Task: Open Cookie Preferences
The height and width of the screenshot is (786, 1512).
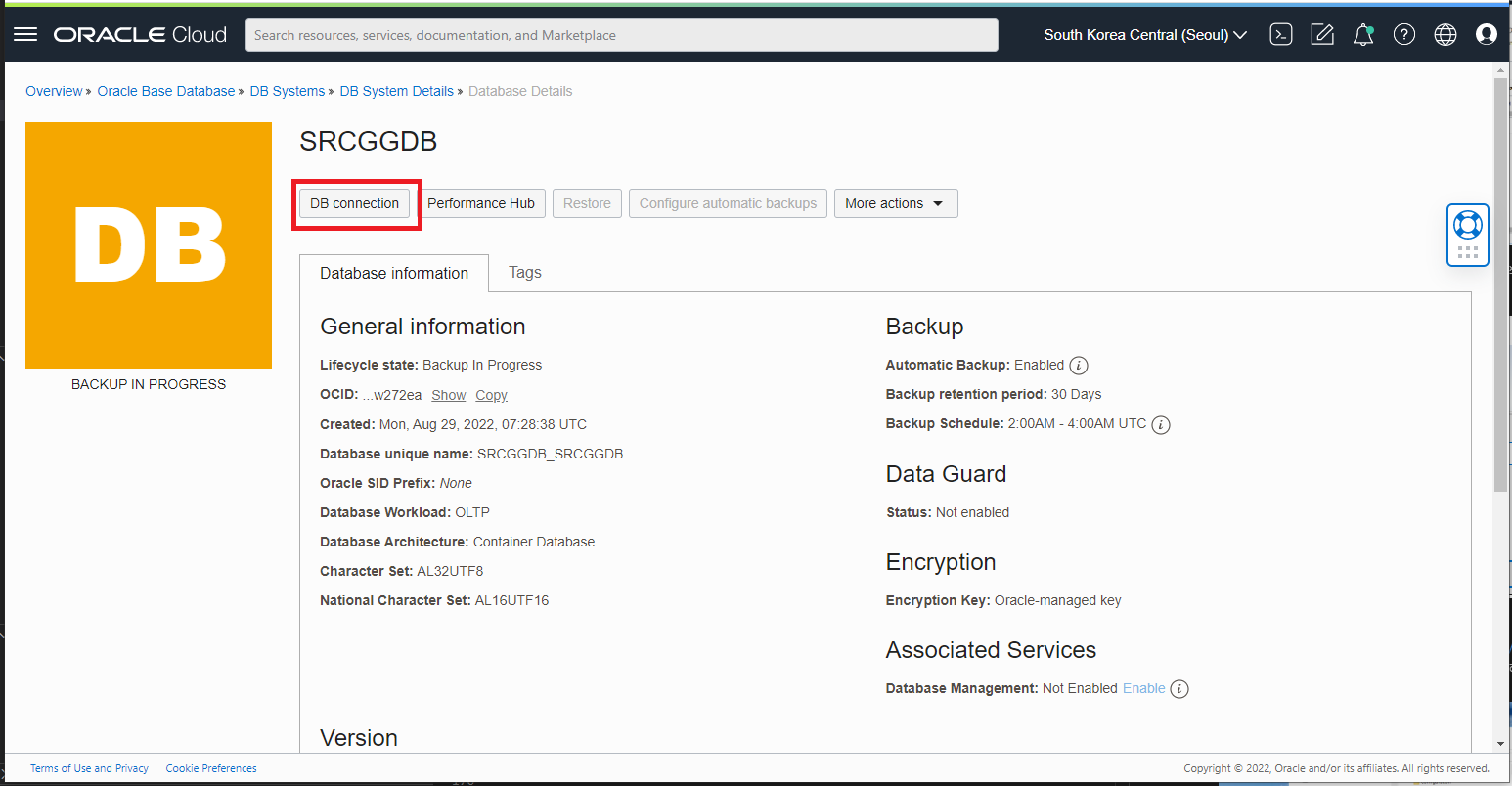Action: (x=211, y=768)
